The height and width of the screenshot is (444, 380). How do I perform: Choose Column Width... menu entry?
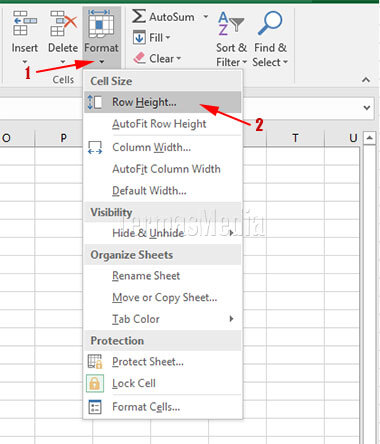[x=163, y=147]
